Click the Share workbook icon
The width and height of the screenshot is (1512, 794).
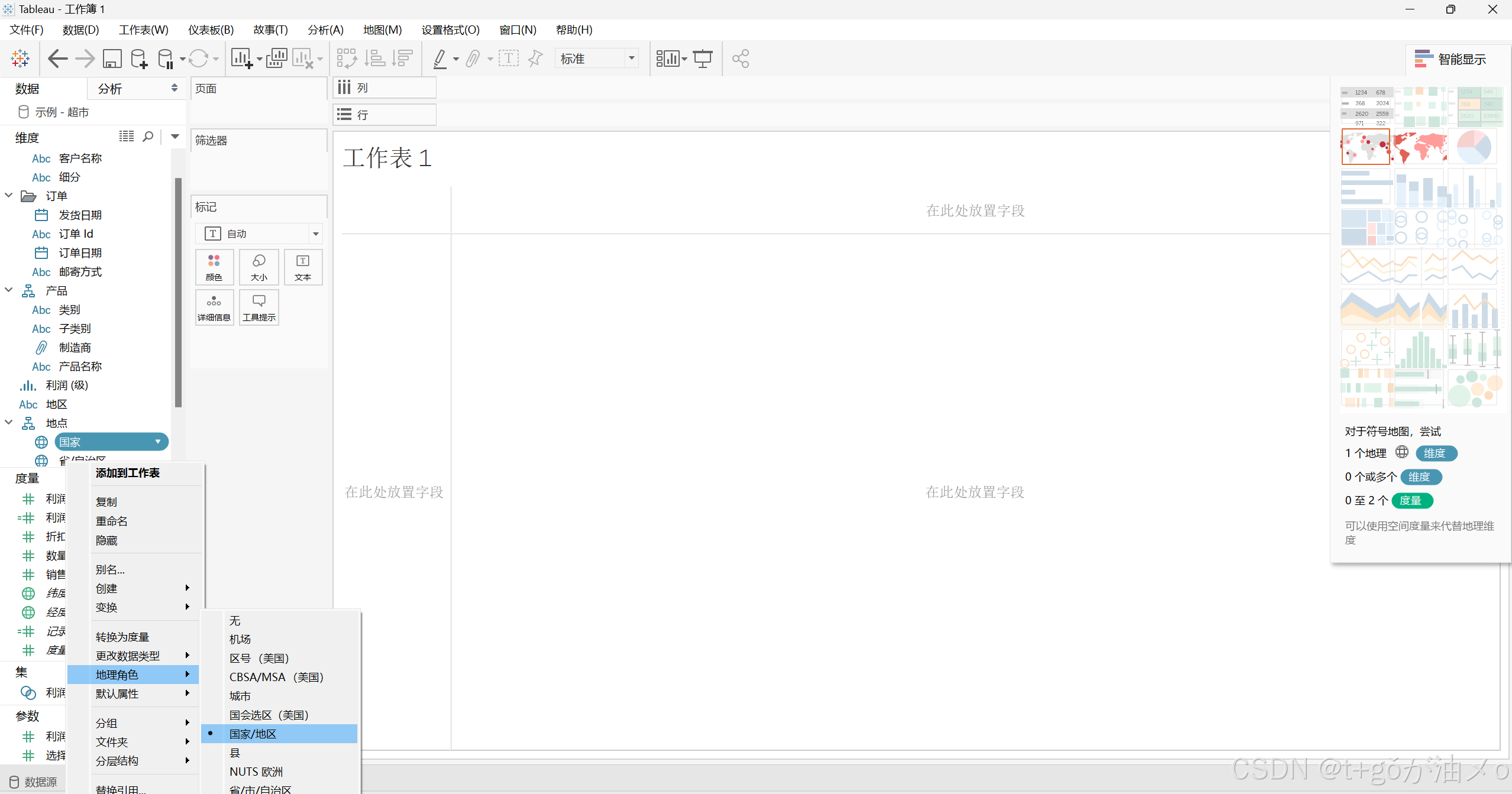[741, 59]
